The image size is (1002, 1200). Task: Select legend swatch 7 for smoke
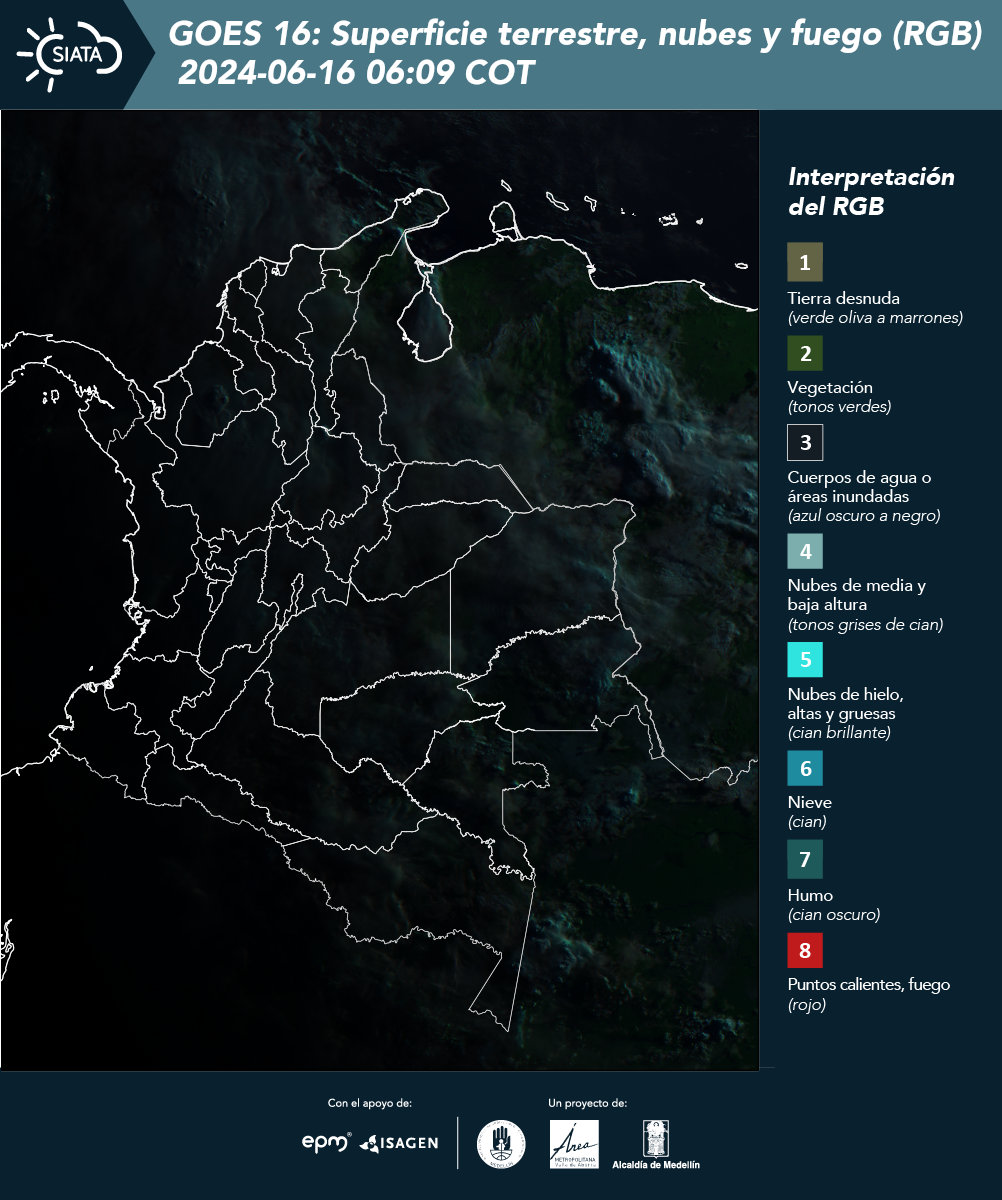point(805,859)
